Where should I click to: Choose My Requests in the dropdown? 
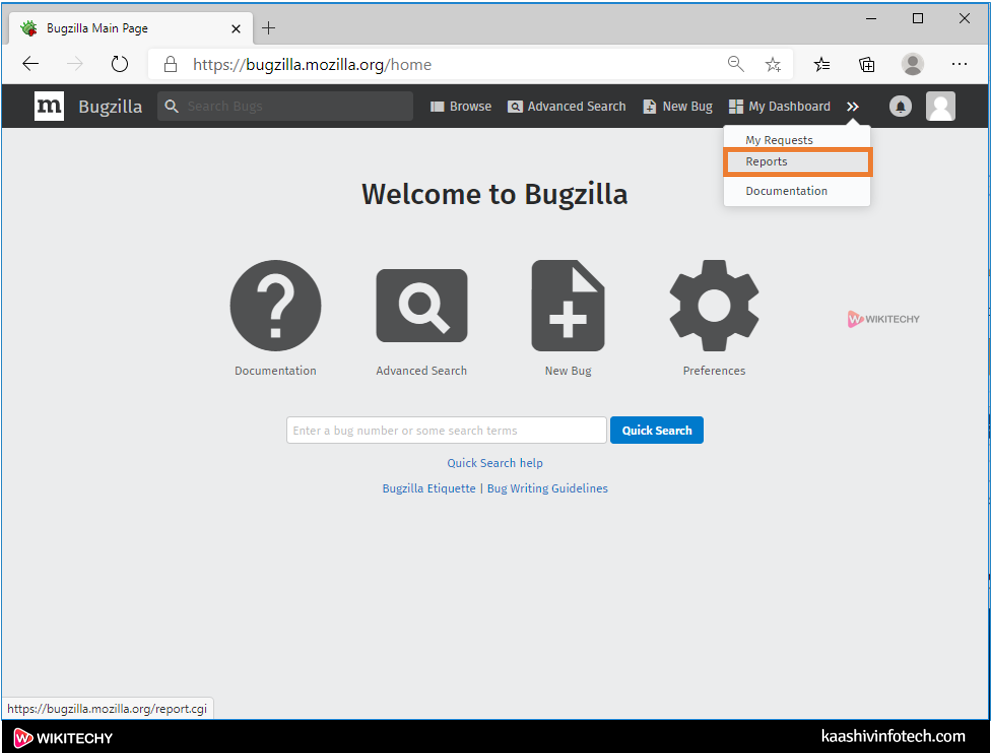point(779,140)
